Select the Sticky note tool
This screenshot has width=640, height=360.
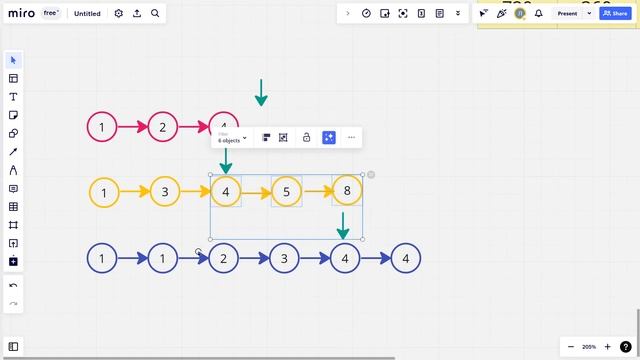pyautogui.click(x=13, y=115)
